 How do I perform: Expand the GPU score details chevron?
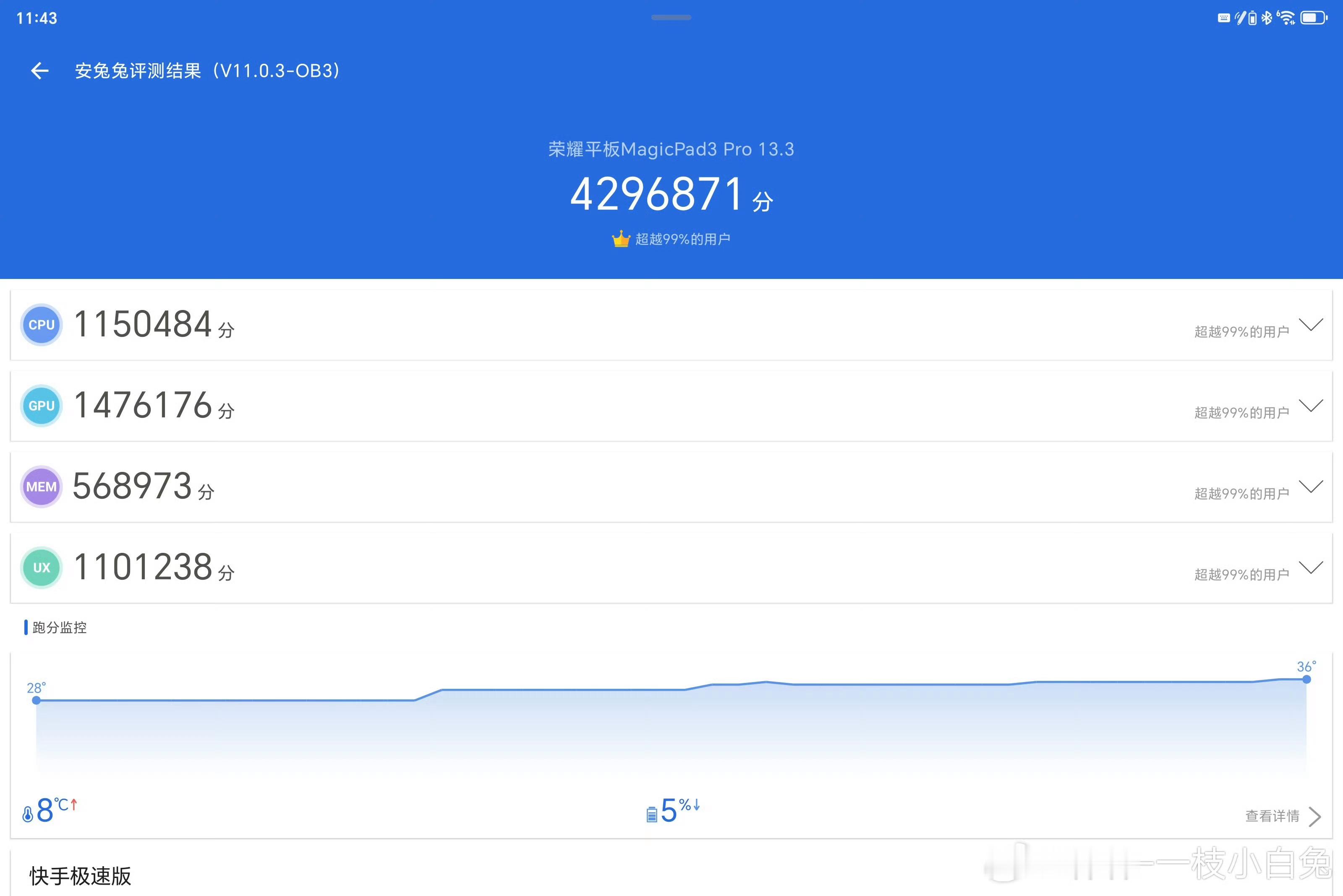tap(1311, 406)
